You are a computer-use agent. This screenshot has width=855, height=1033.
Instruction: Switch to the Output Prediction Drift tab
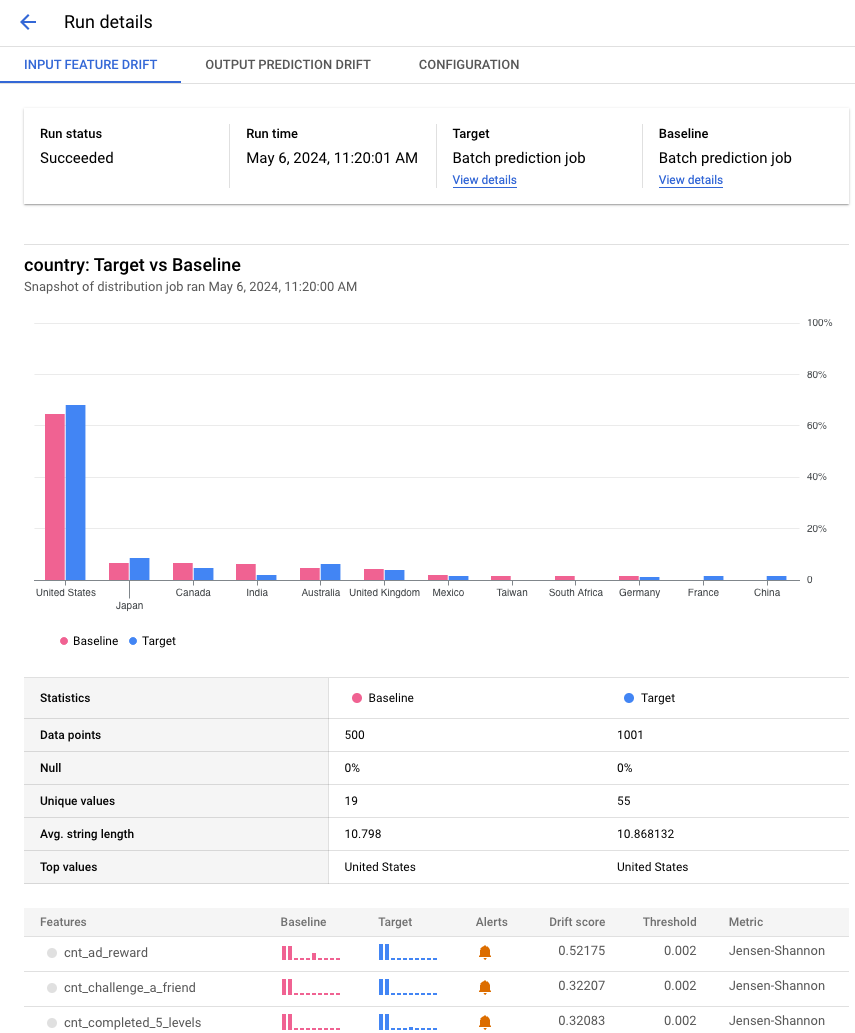point(287,64)
